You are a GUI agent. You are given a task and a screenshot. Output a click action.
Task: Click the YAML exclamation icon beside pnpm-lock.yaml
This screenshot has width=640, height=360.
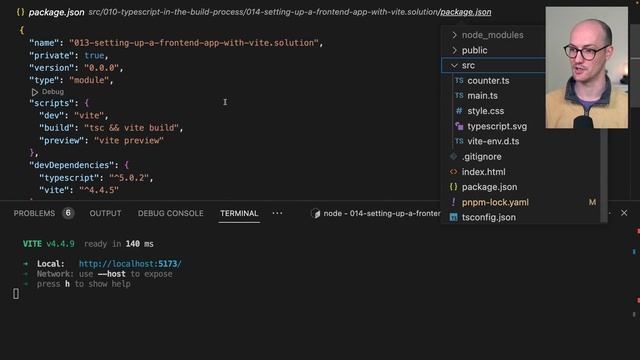[x=453, y=202]
